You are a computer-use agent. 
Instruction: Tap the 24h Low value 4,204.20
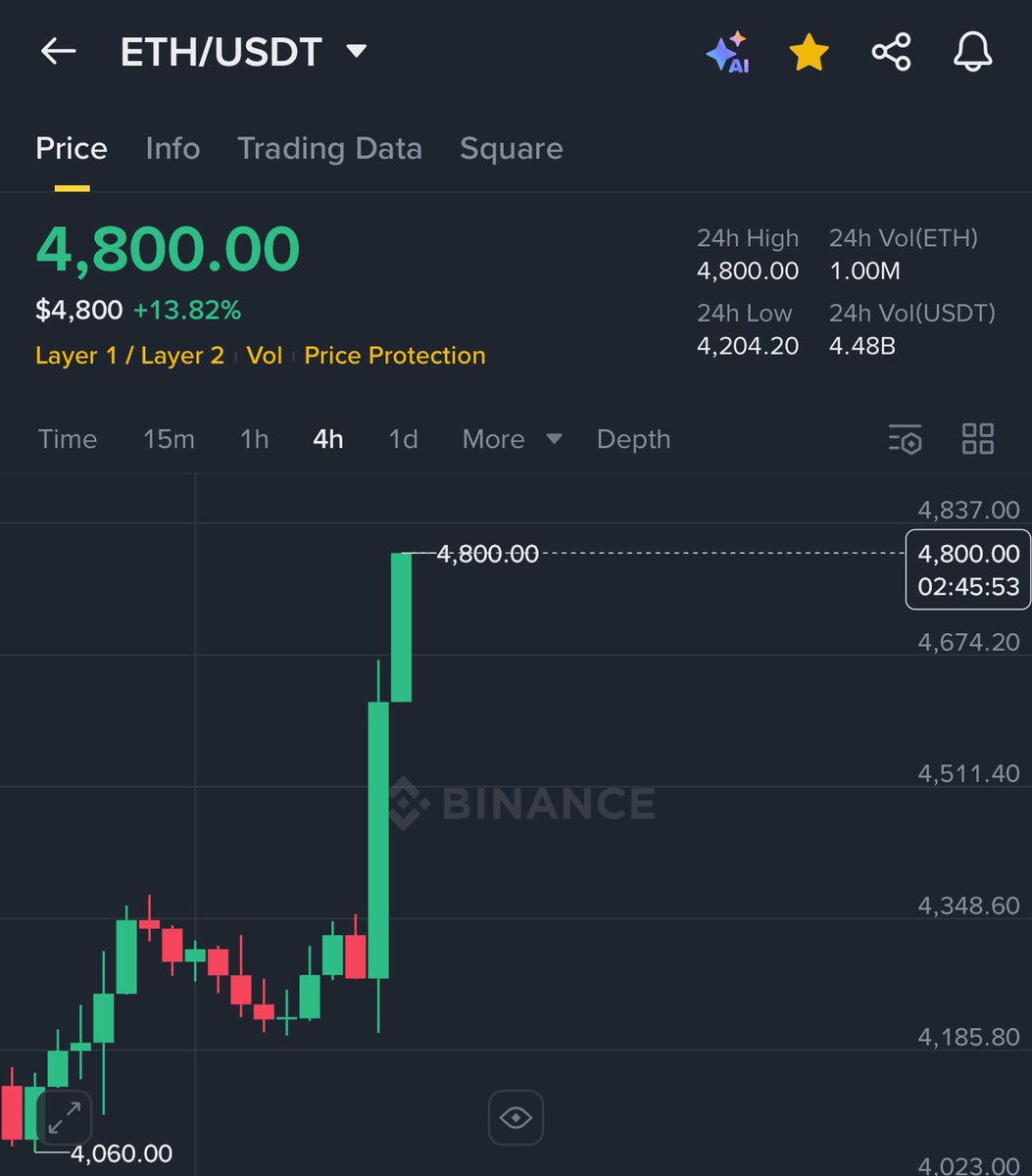pos(748,345)
